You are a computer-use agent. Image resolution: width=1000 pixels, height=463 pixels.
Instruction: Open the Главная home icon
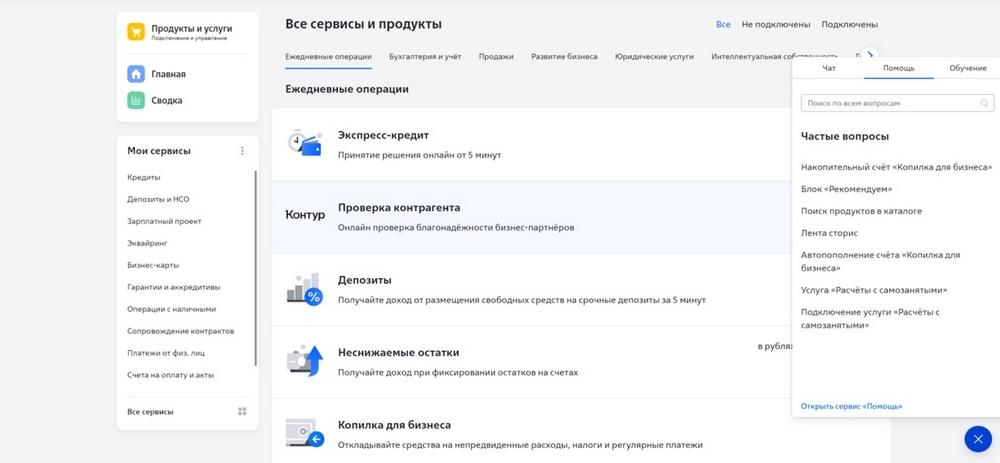136,74
